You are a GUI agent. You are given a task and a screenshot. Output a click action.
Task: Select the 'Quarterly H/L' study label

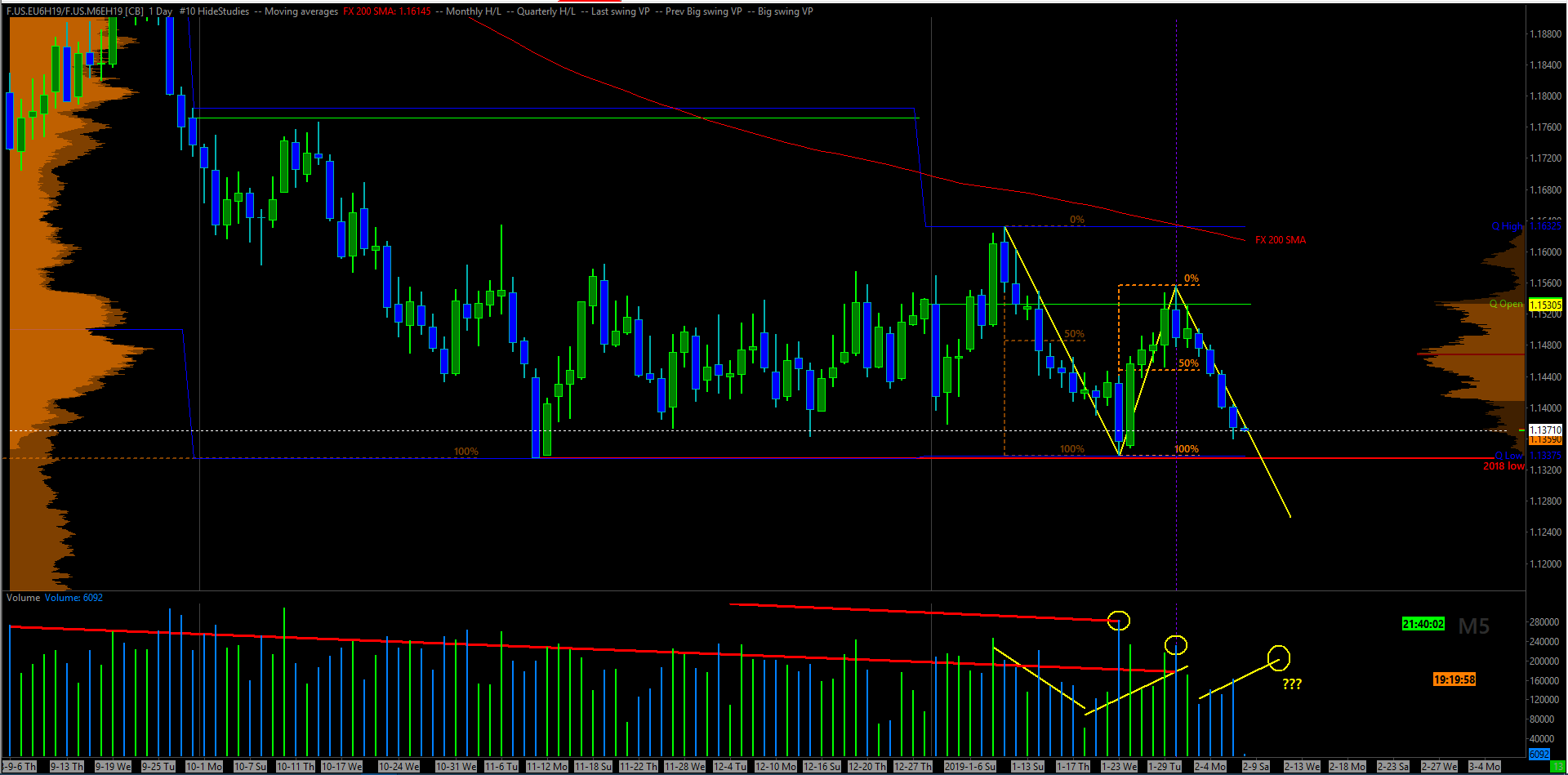pos(546,11)
